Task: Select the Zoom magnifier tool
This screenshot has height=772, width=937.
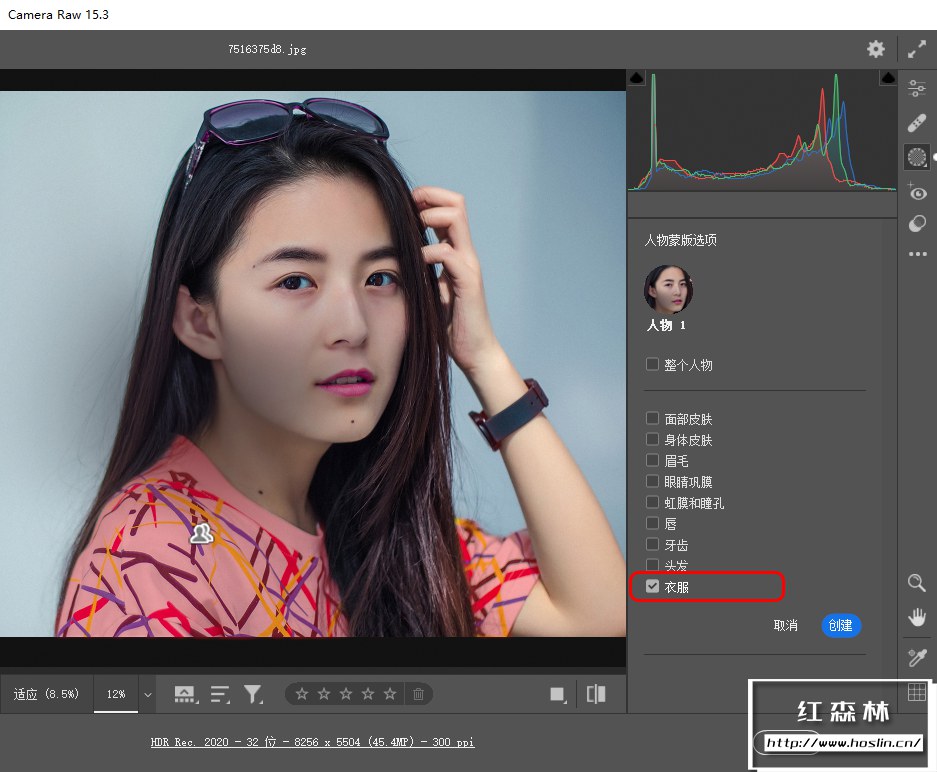Action: pyautogui.click(x=916, y=583)
